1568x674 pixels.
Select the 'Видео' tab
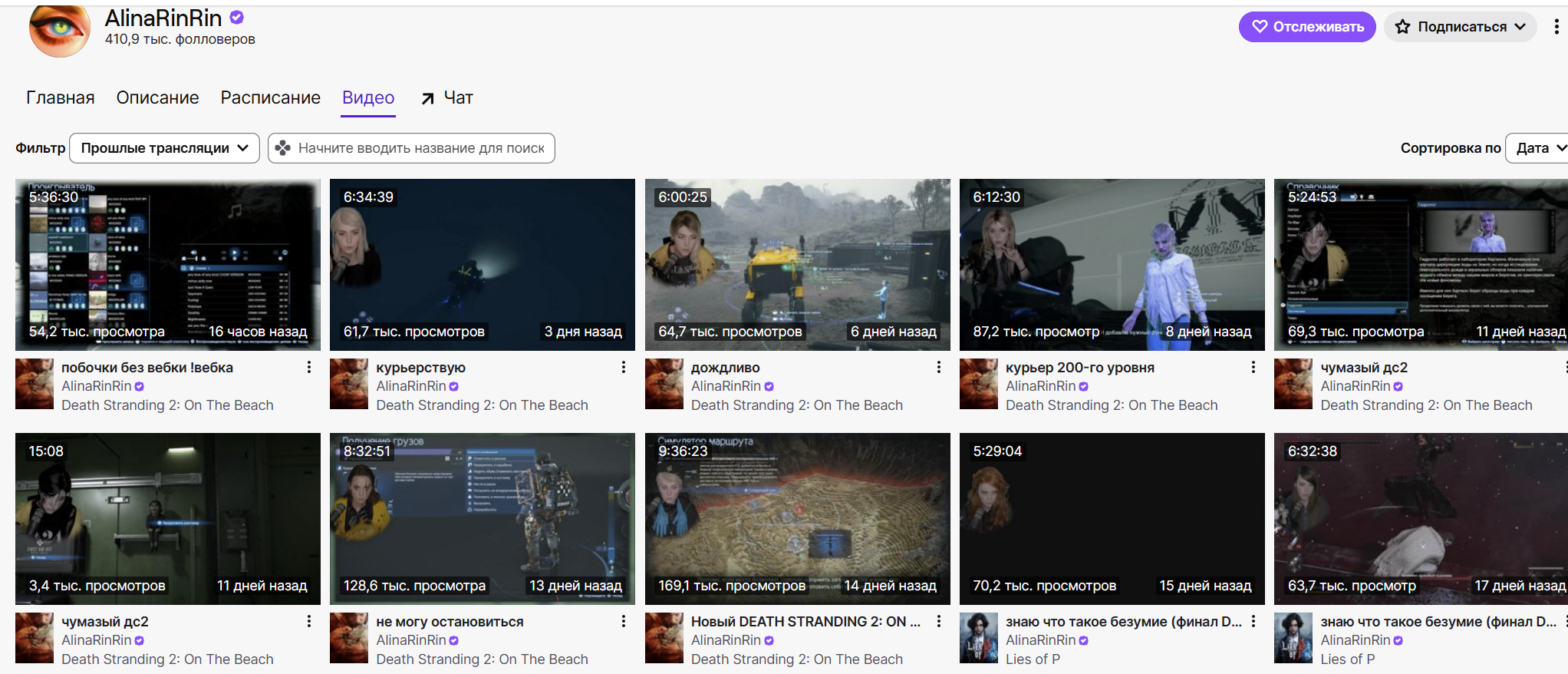[x=368, y=97]
